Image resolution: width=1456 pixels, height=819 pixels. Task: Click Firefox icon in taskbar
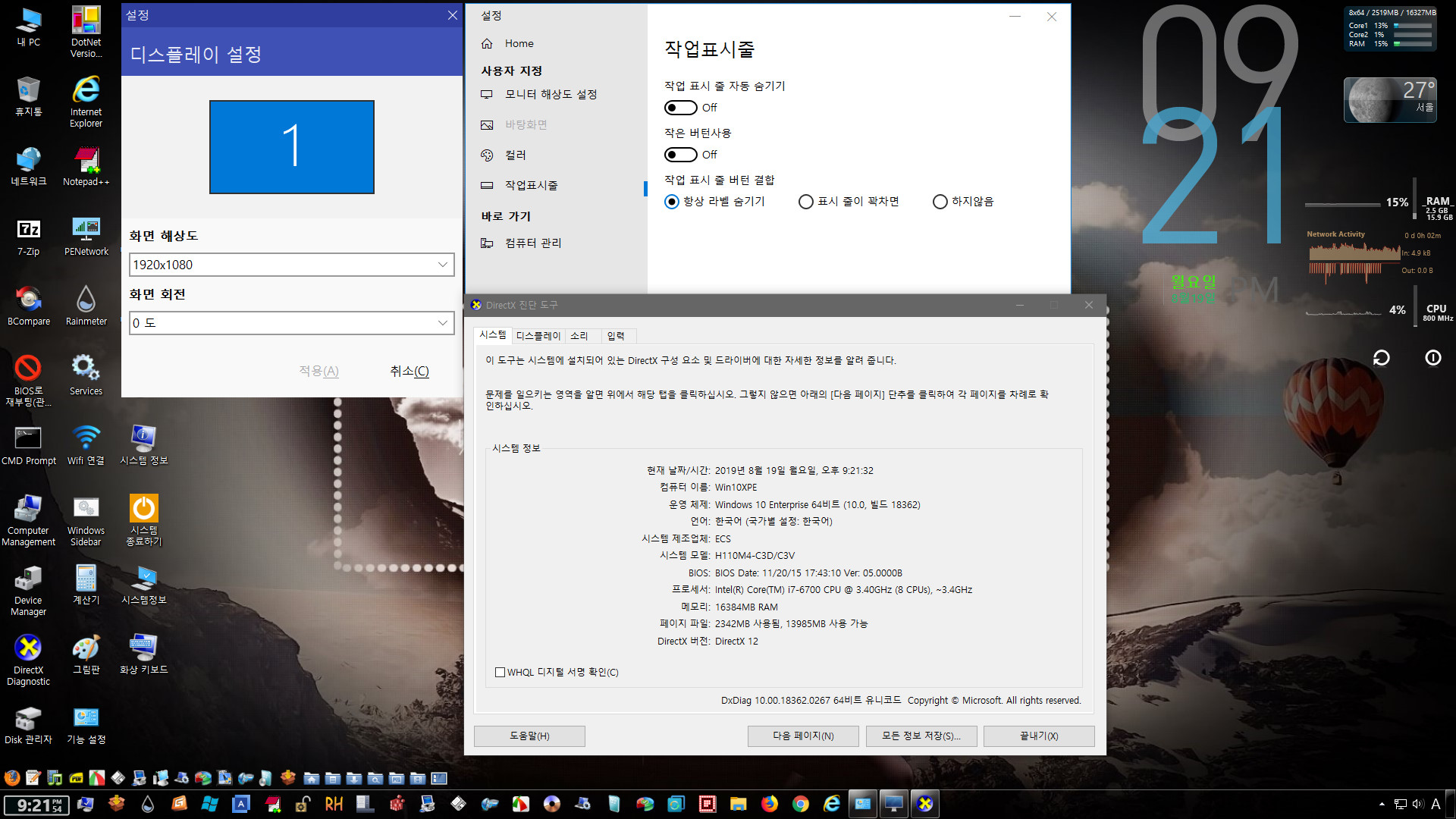tap(770, 804)
